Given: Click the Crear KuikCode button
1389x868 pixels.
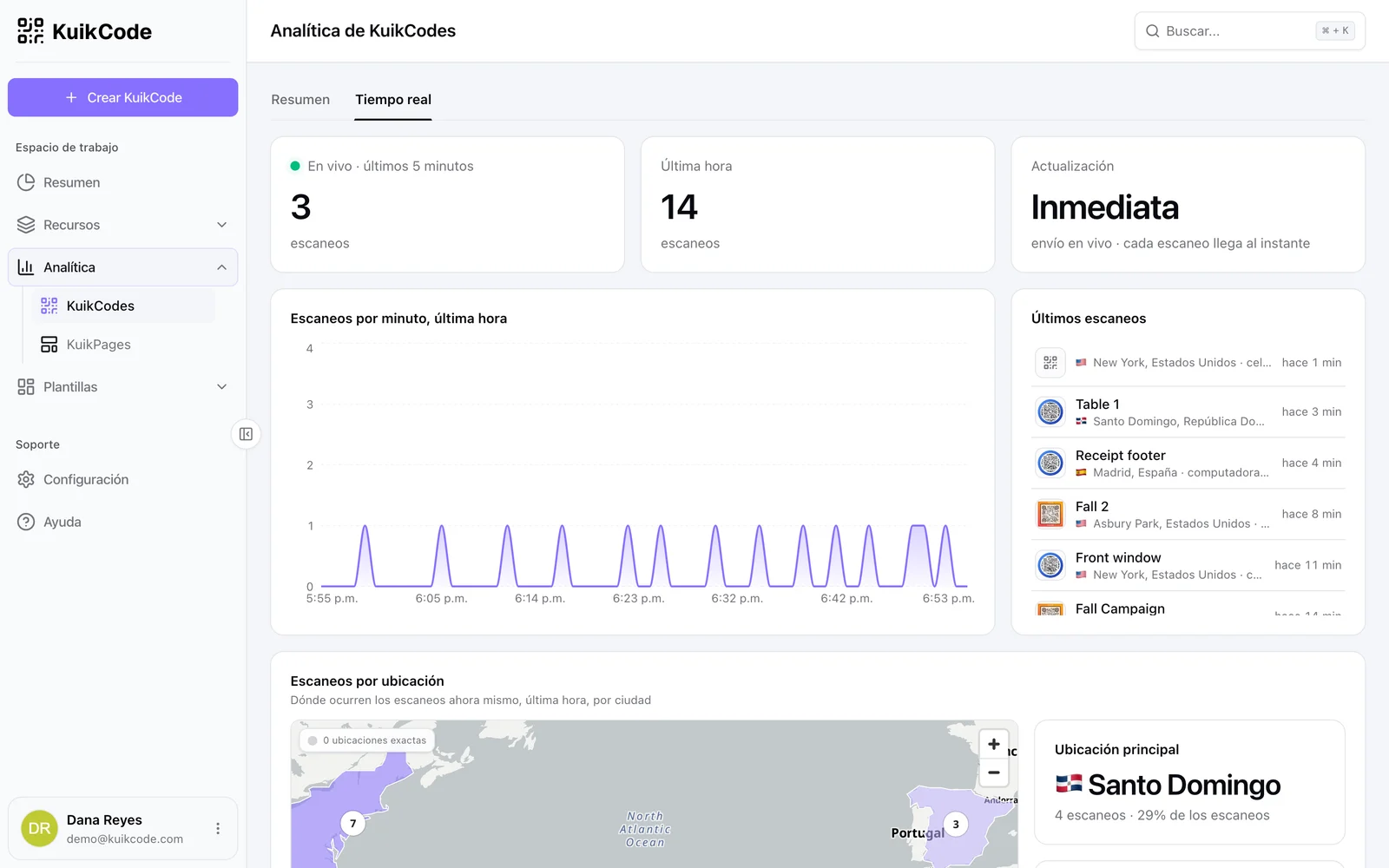Looking at the screenshot, I should (x=123, y=97).
